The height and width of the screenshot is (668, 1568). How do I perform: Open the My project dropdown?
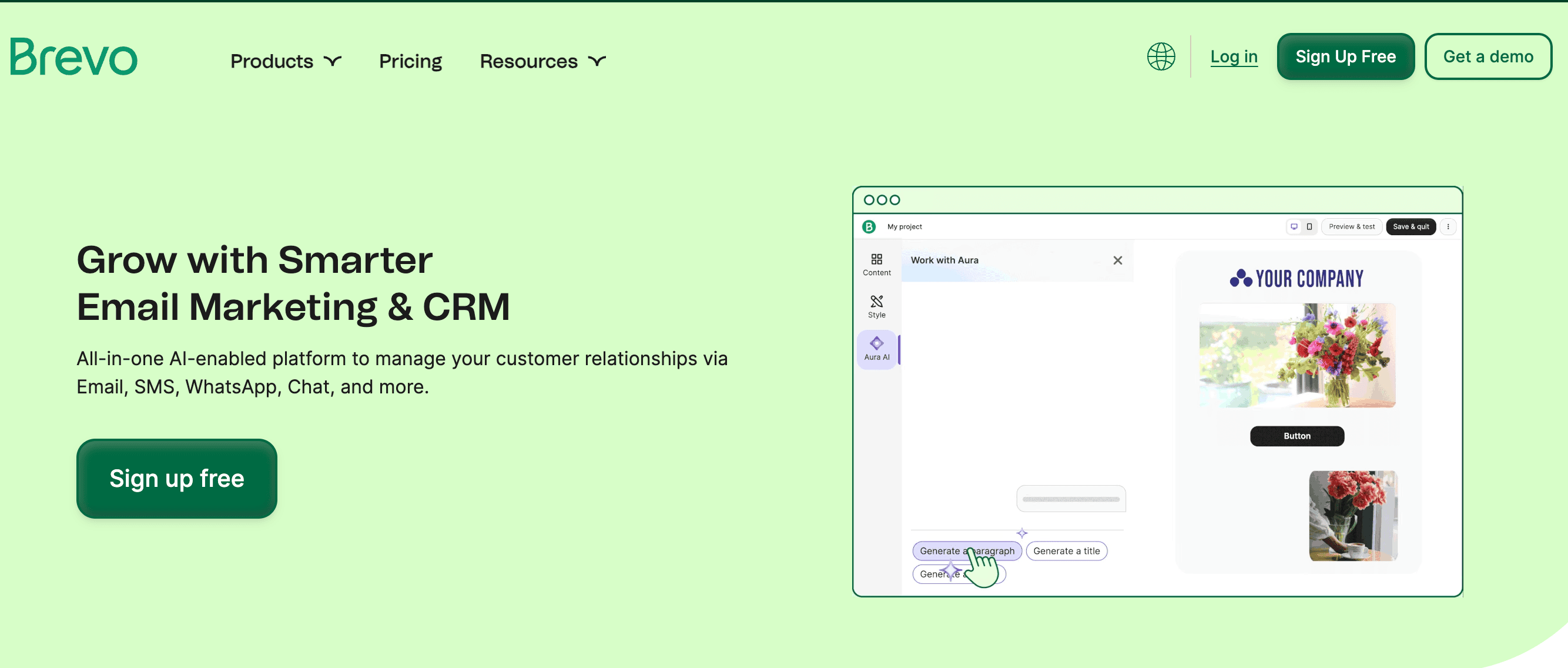[x=904, y=226]
